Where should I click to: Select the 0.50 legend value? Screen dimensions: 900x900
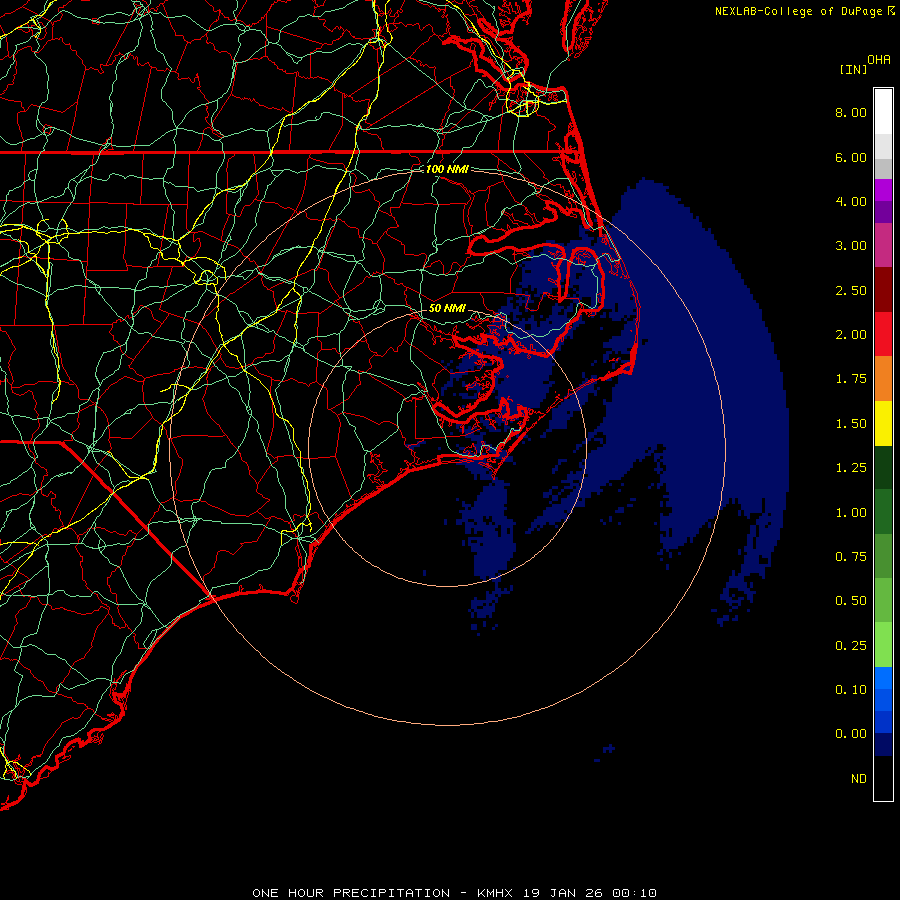pyautogui.click(x=851, y=601)
